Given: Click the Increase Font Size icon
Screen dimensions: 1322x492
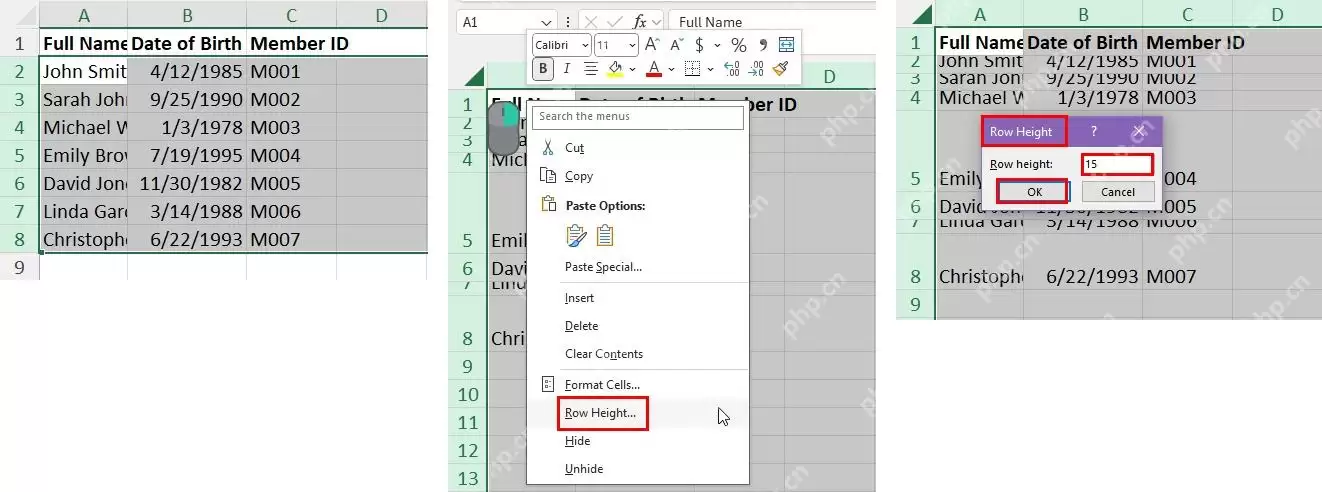Looking at the screenshot, I should [652, 45].
